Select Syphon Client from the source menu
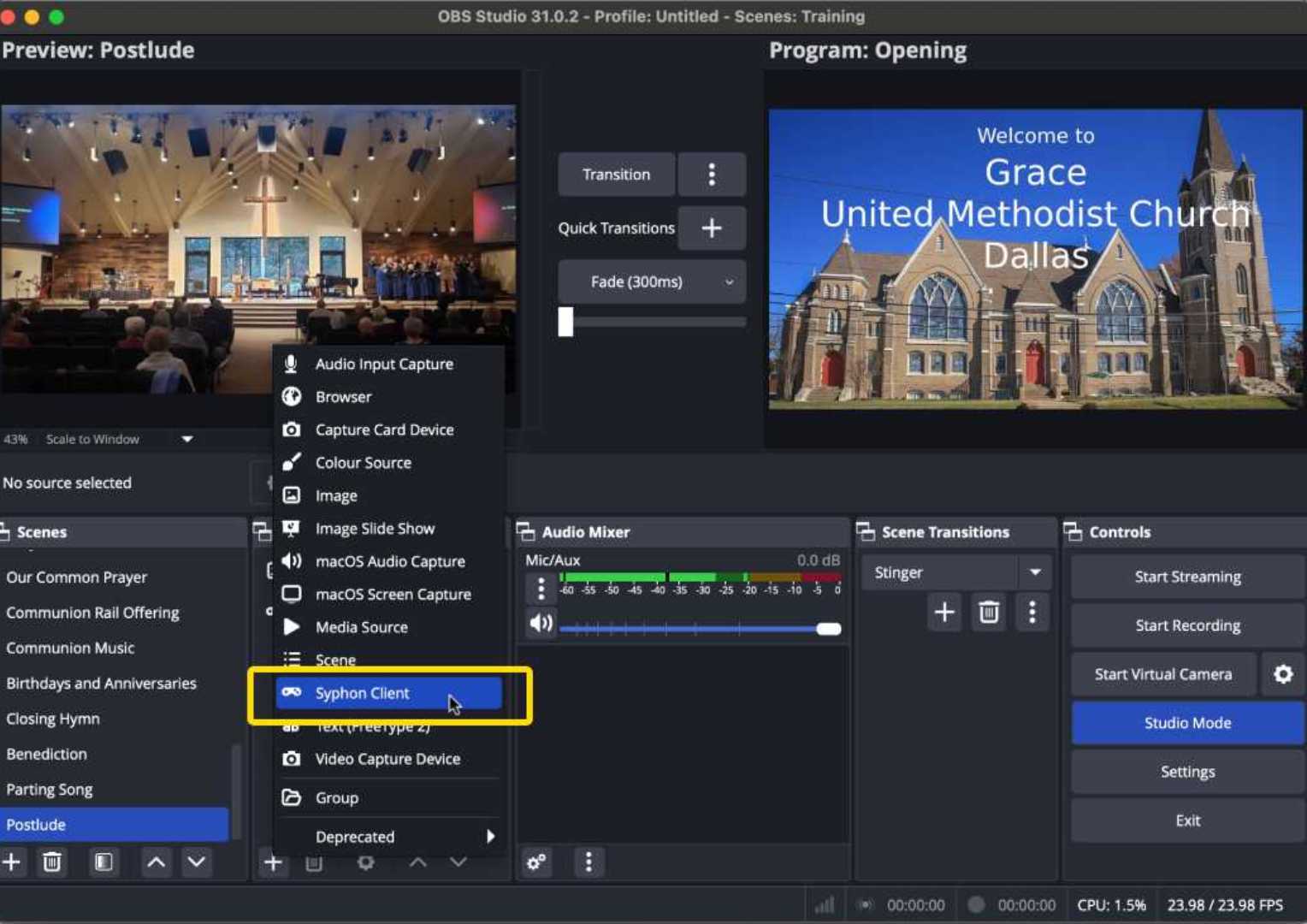This screenshot has height=924, width=1307. click(x=364, y=693)
